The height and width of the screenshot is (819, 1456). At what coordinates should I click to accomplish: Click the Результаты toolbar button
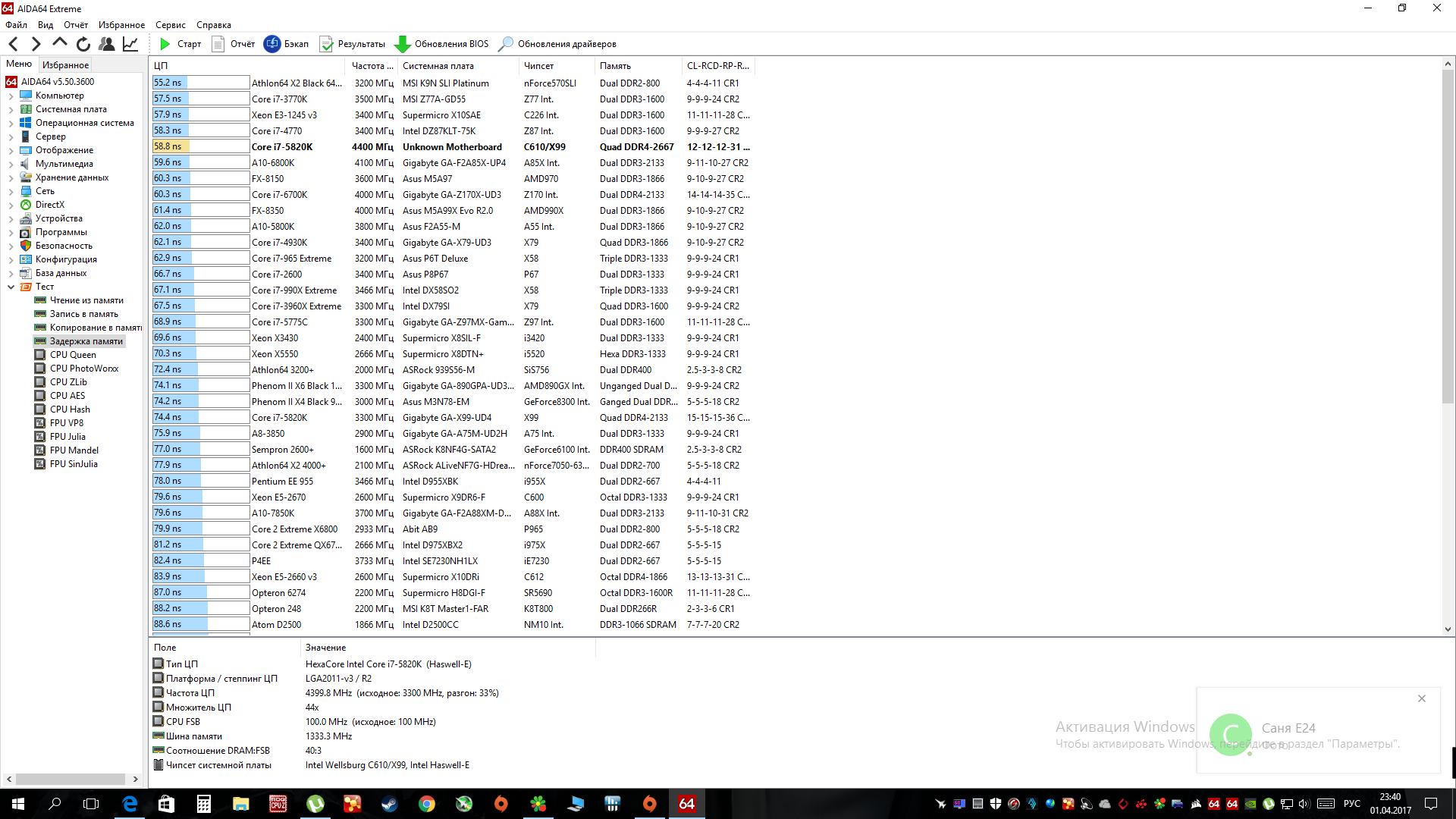353,44
